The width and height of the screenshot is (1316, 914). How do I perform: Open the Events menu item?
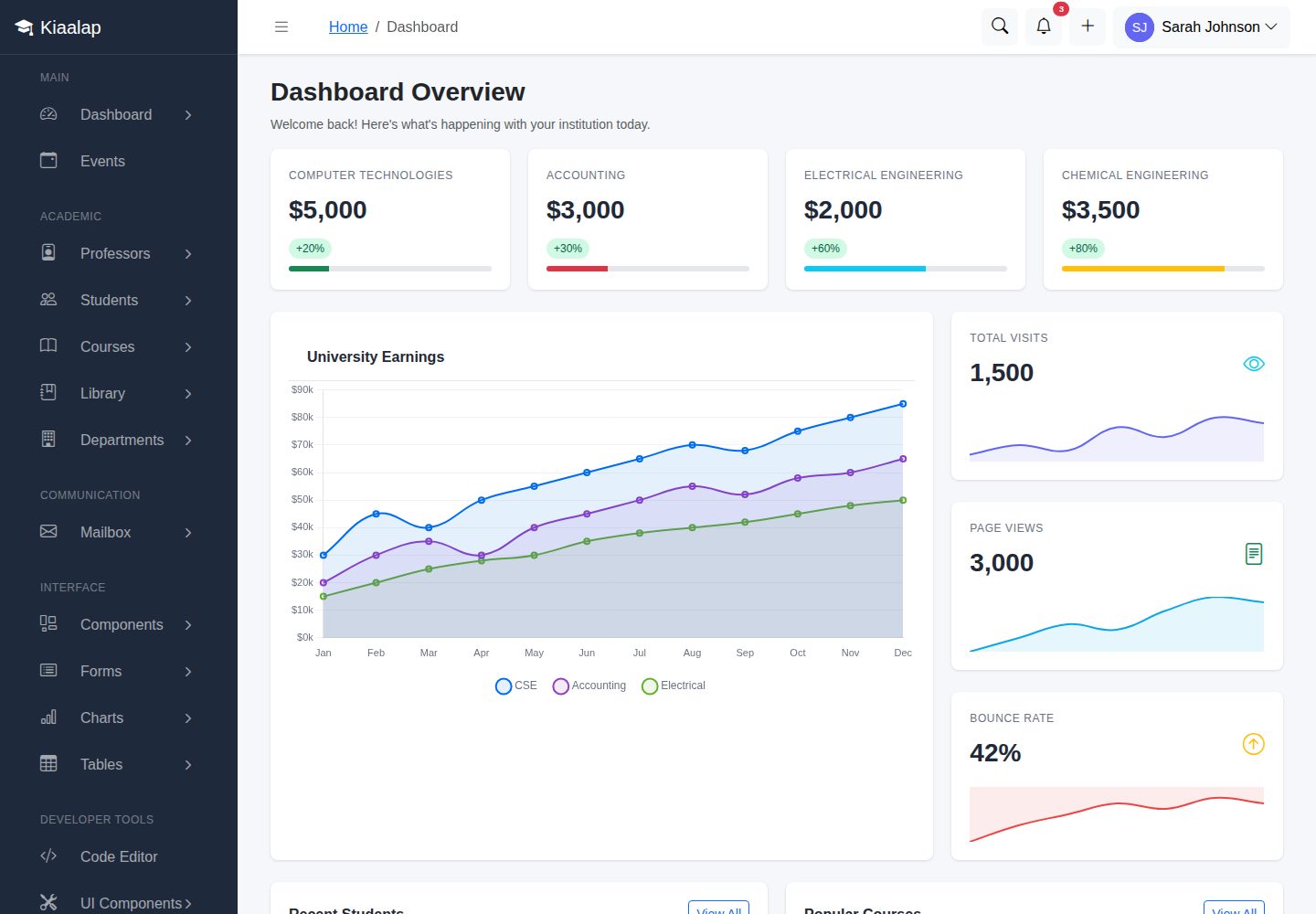[x=119, y=161]
